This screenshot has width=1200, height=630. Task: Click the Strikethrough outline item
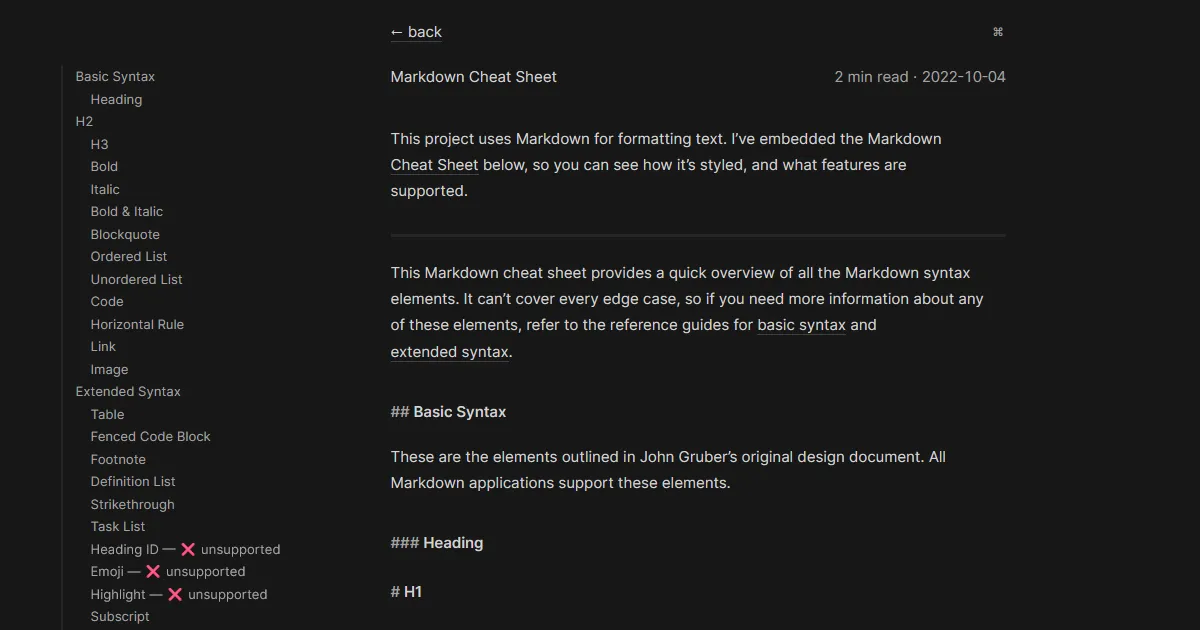(132, 504)
